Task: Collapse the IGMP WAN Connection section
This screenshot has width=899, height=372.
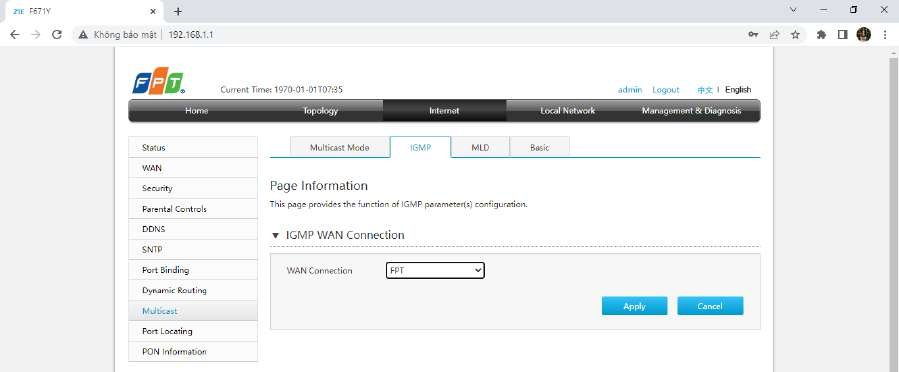Action: [x=275, y=235]
